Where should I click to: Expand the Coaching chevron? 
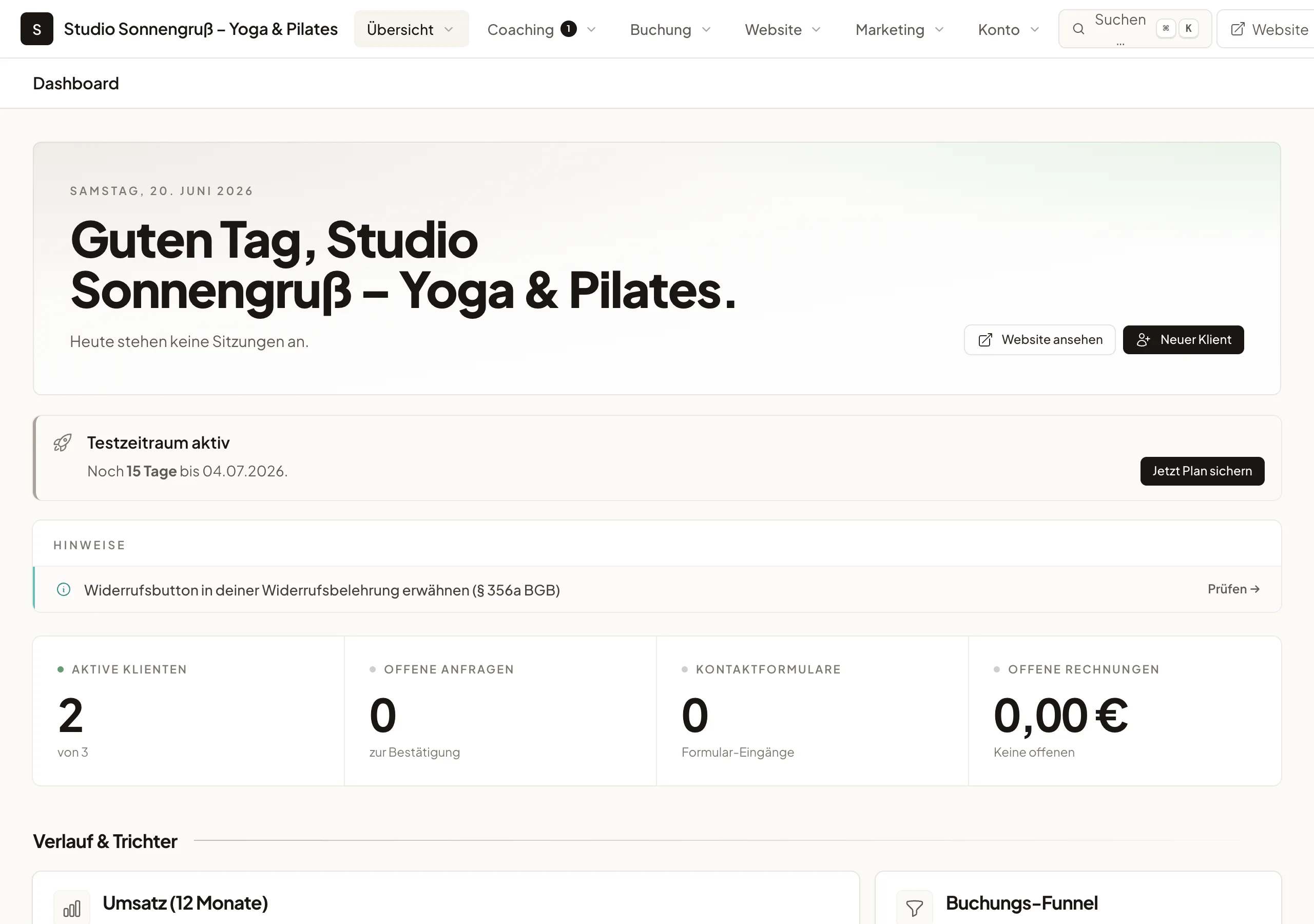pyautogui.click(x=591, y=29)
